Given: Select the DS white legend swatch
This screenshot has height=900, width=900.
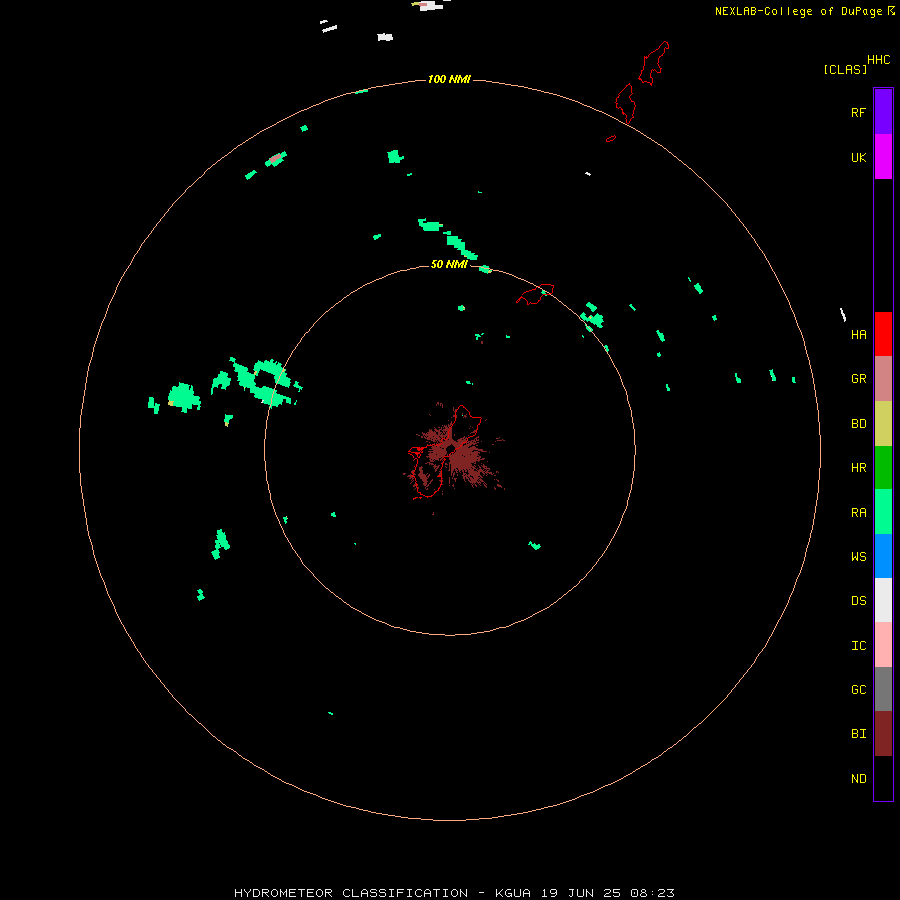Looking at the screenshot, I should [x=883, y=600].
